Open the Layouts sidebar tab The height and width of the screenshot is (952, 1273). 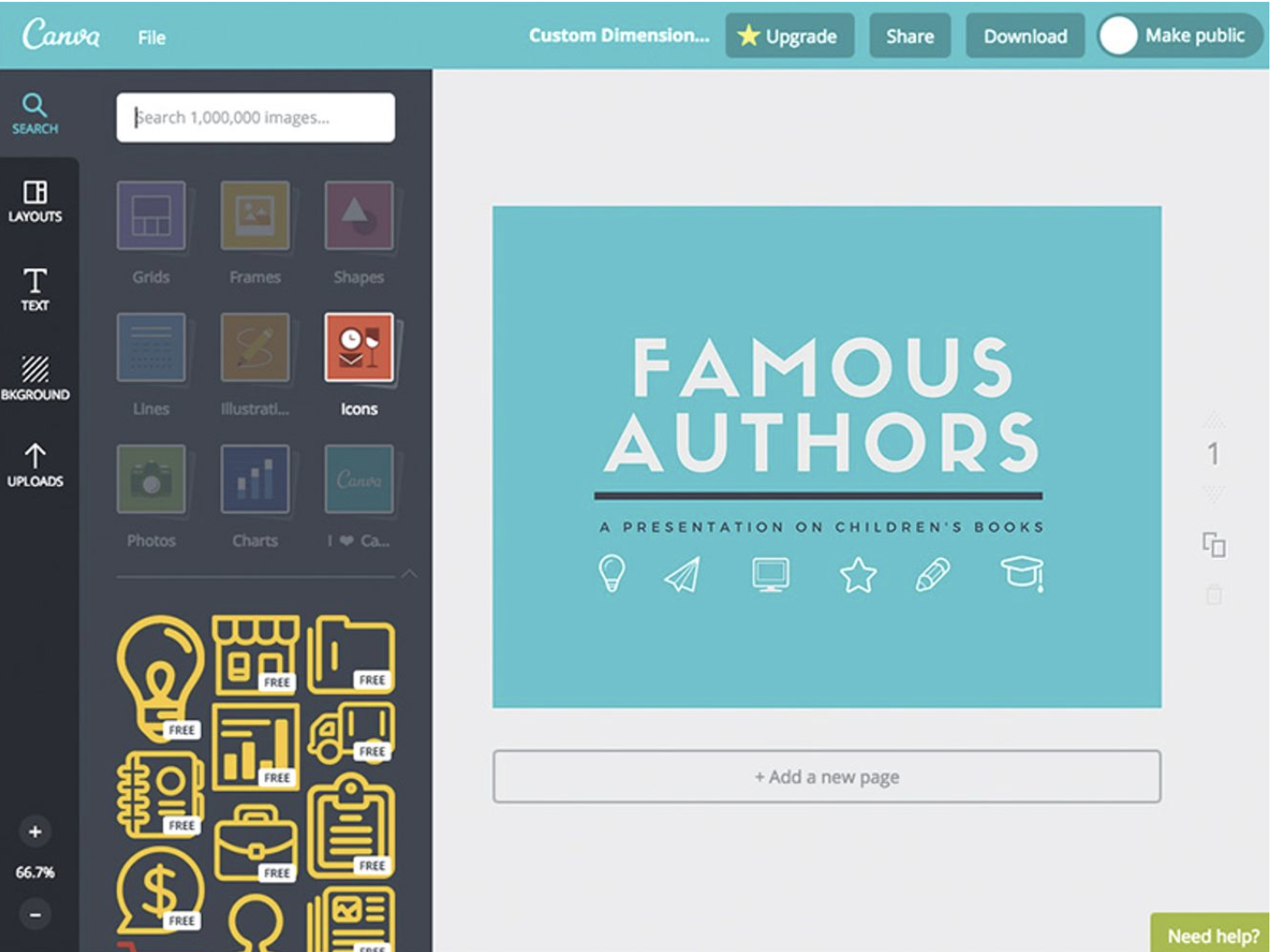[x=35, y=201]
